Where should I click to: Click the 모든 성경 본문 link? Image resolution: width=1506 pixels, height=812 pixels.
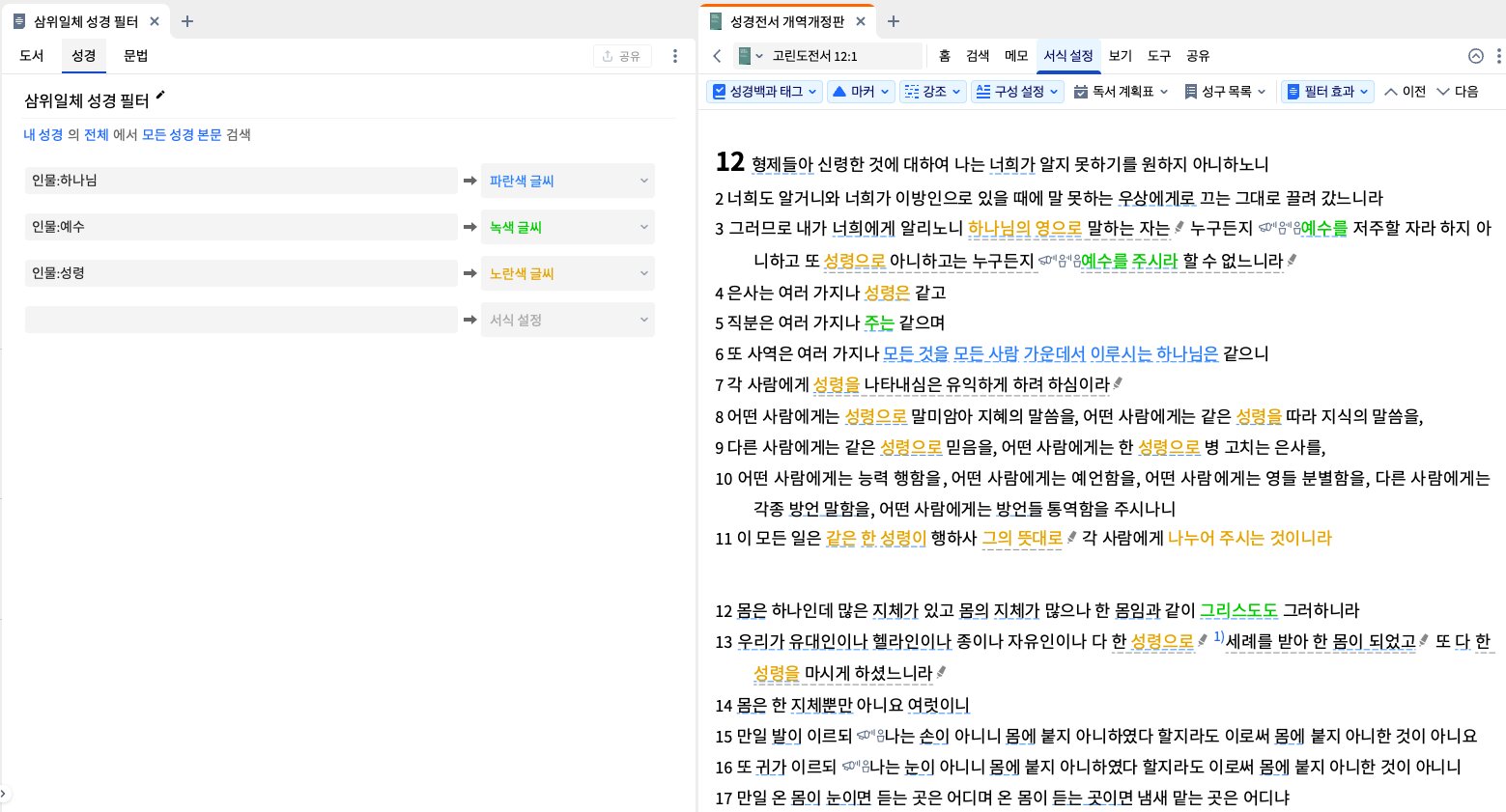pyautogui.click(x=182, y=135)
